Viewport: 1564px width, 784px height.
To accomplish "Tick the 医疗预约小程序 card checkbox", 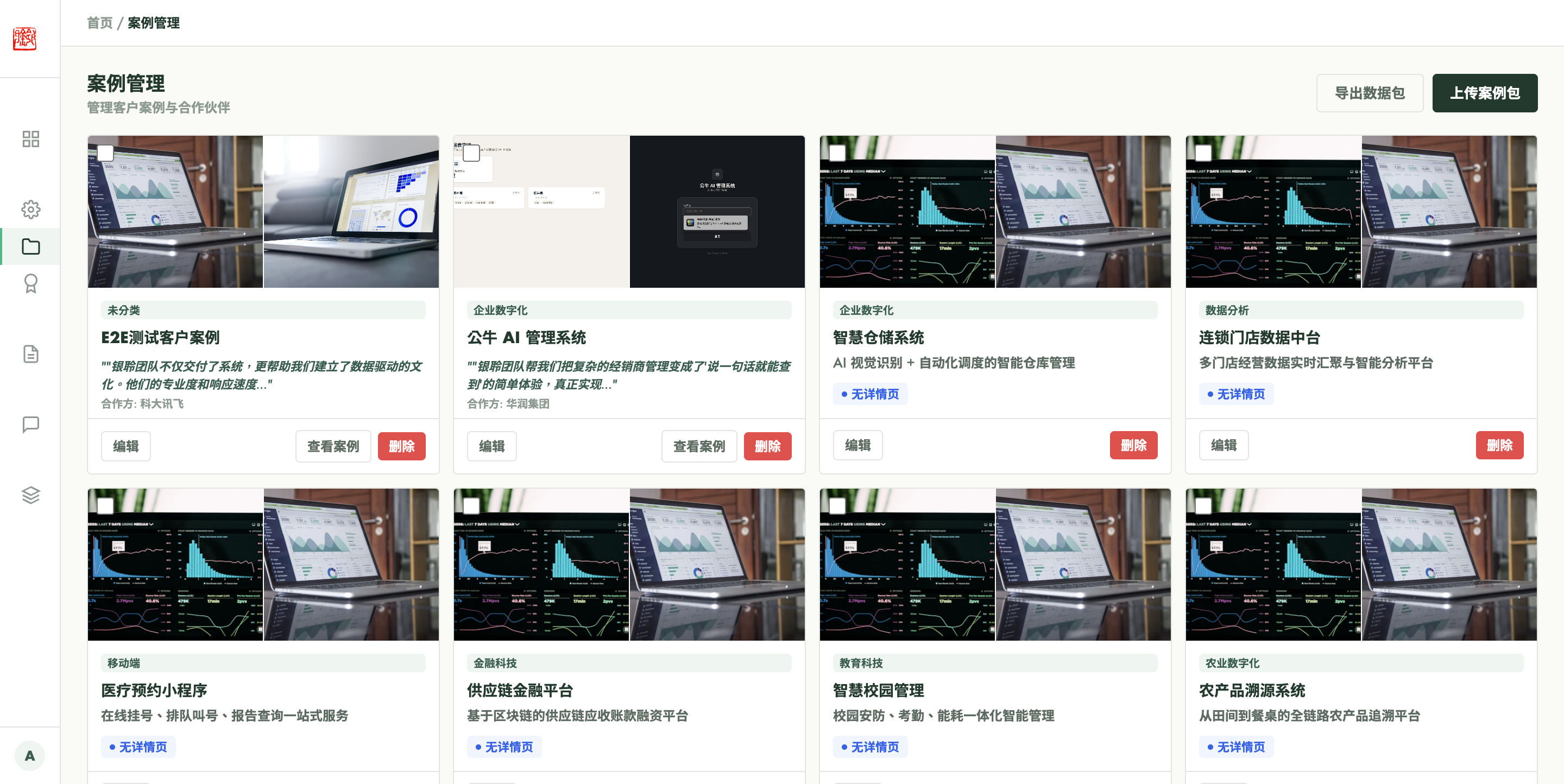I will pos(106,506).
